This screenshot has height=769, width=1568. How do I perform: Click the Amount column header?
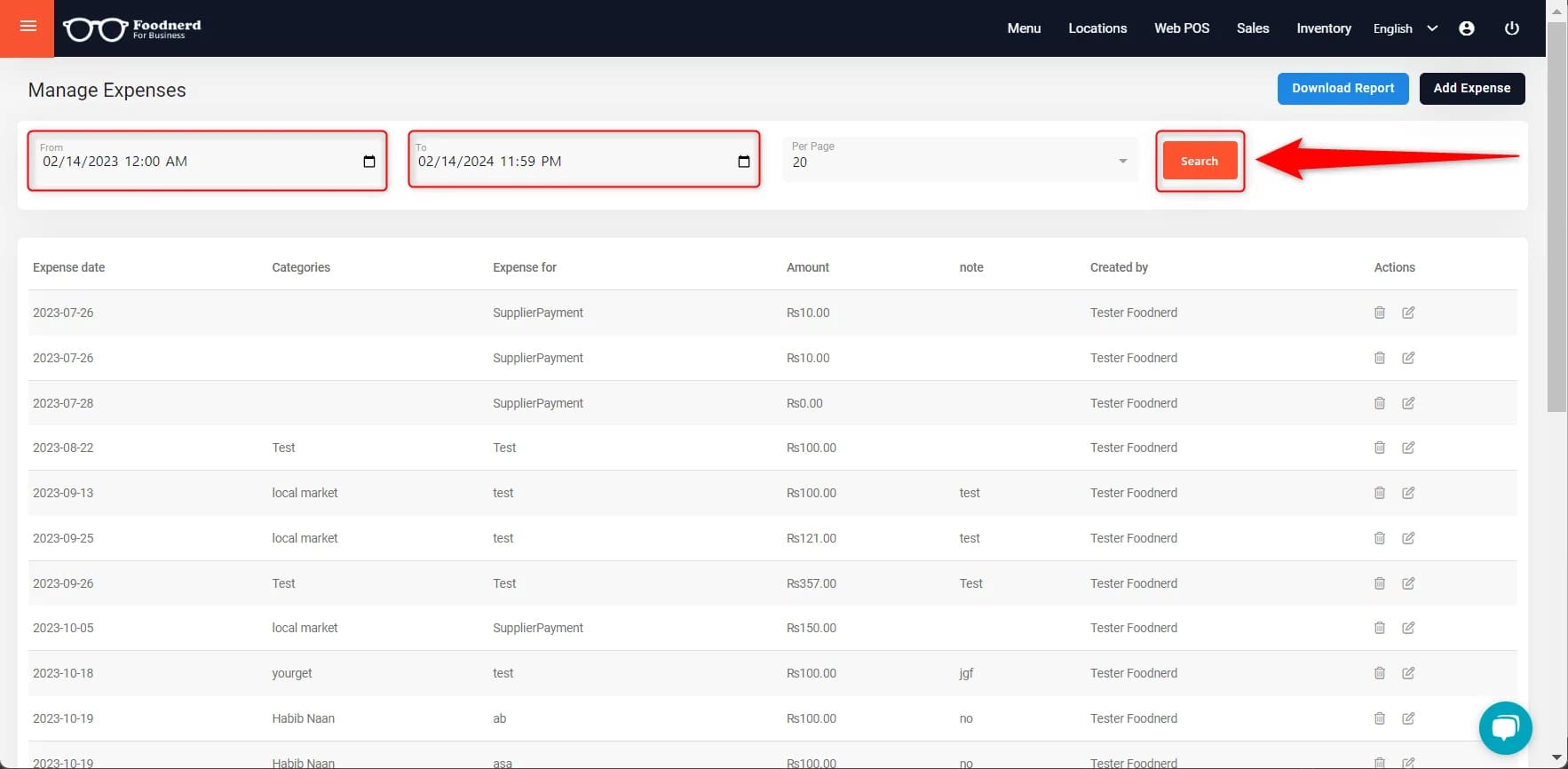808,267
